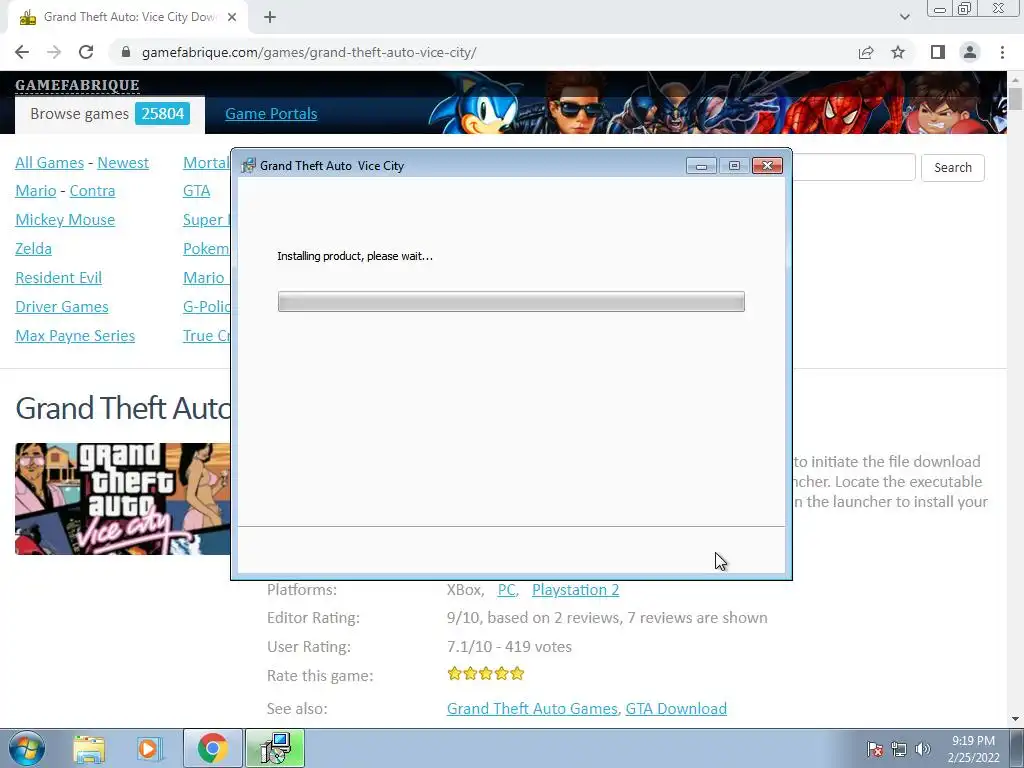Rate the game with the first star
This screenshot has width=1024, height=768.
[455, 673]
